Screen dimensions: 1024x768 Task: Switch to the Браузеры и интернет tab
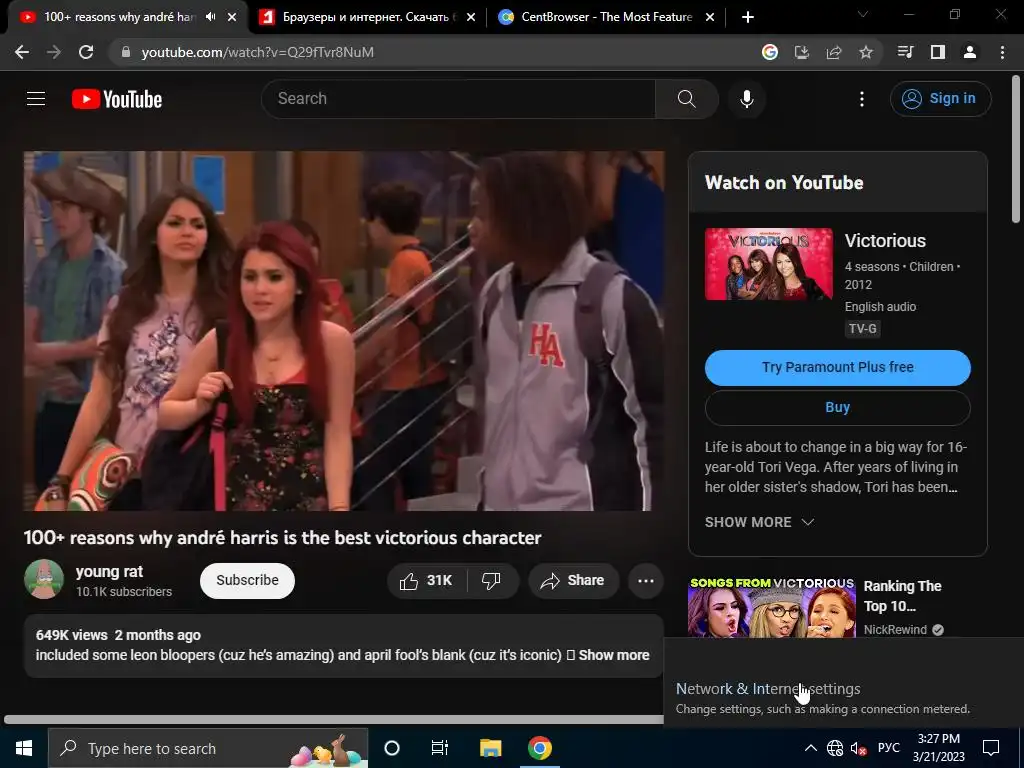[x=366, y=17]
